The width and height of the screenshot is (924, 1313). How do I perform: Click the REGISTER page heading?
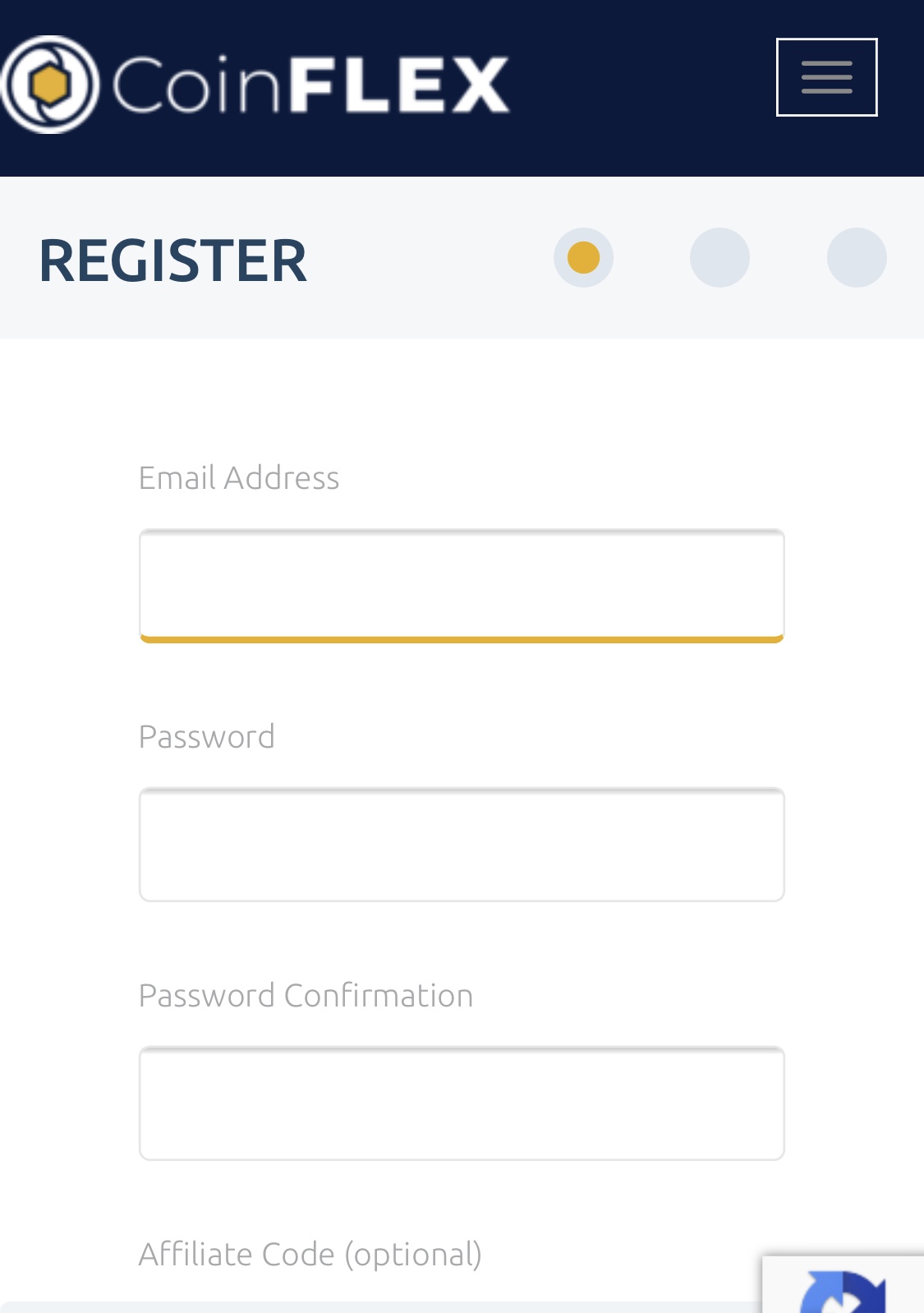(172, 260)
